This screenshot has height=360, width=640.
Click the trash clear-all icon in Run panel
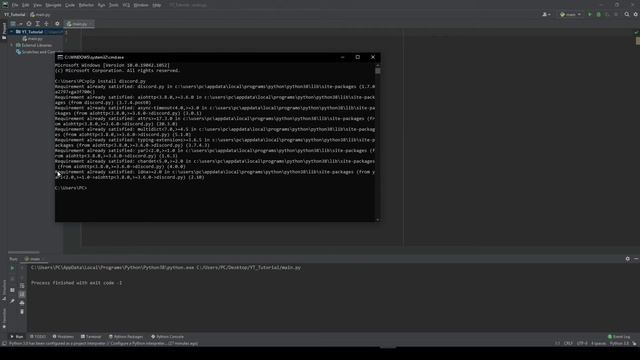(x=22, y=311)
